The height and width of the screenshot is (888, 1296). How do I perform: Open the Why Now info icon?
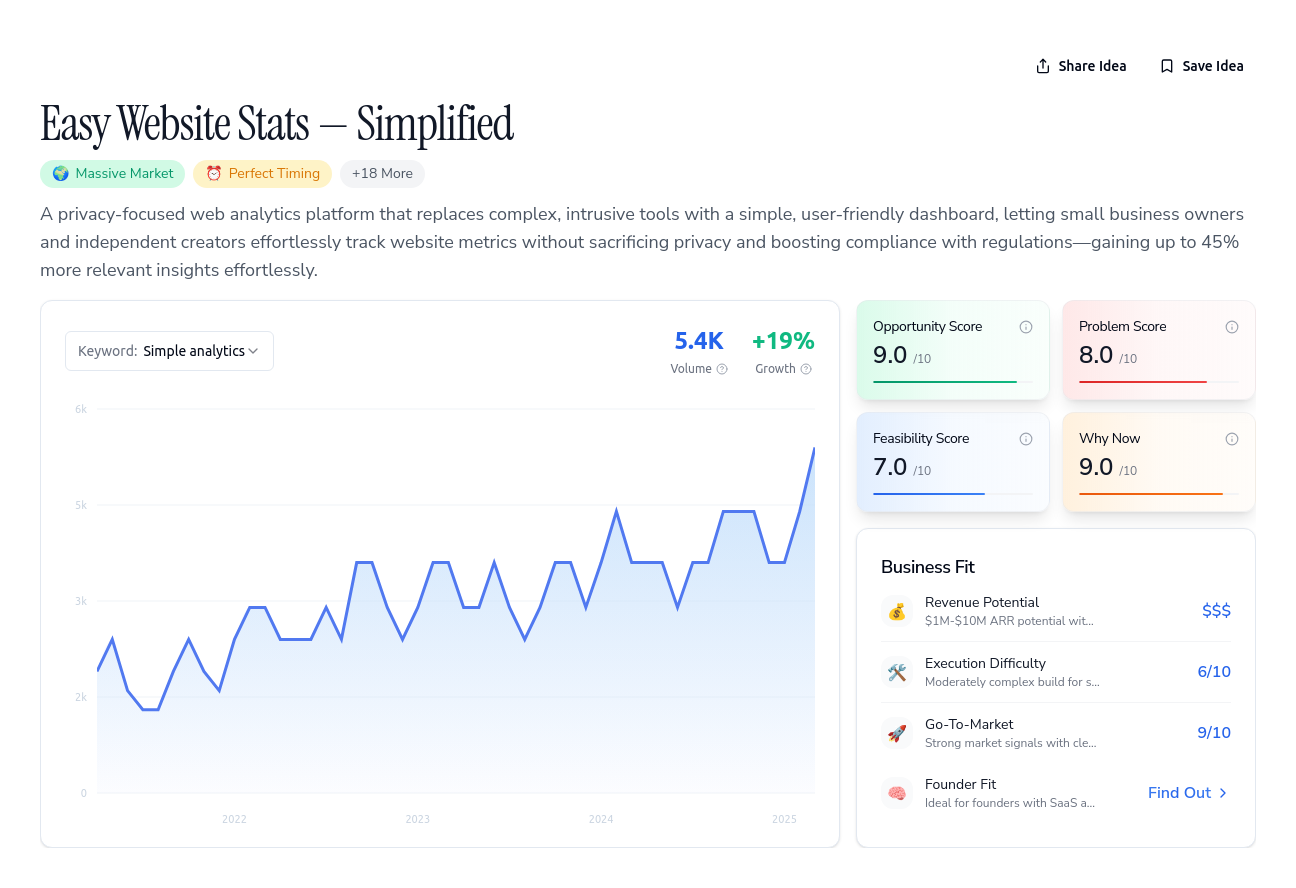[1232, 439]
